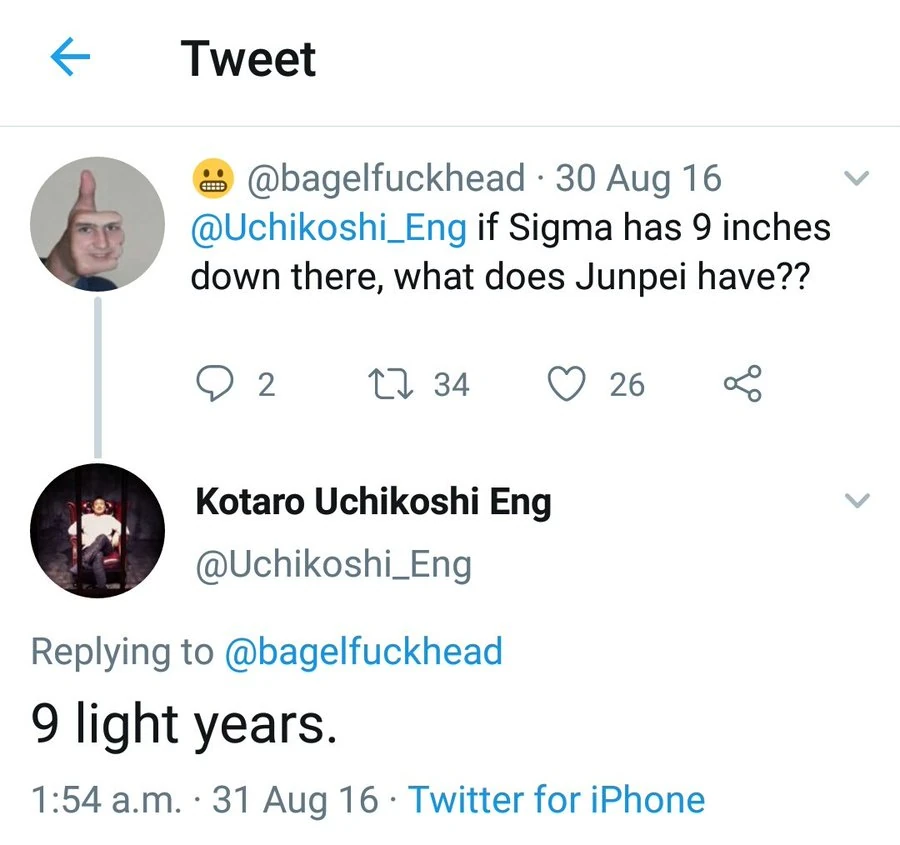The image size is (900, 845).
Task: Click the 'Twitter for iPhone' source link
Action: (x=556, y=800)
